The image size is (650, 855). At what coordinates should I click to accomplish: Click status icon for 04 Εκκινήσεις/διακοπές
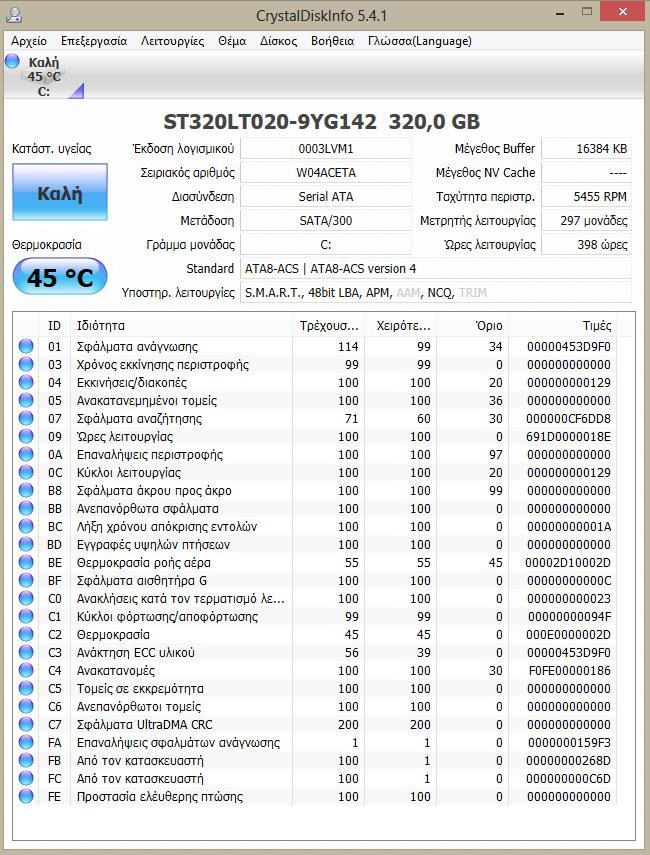(26, 382)
